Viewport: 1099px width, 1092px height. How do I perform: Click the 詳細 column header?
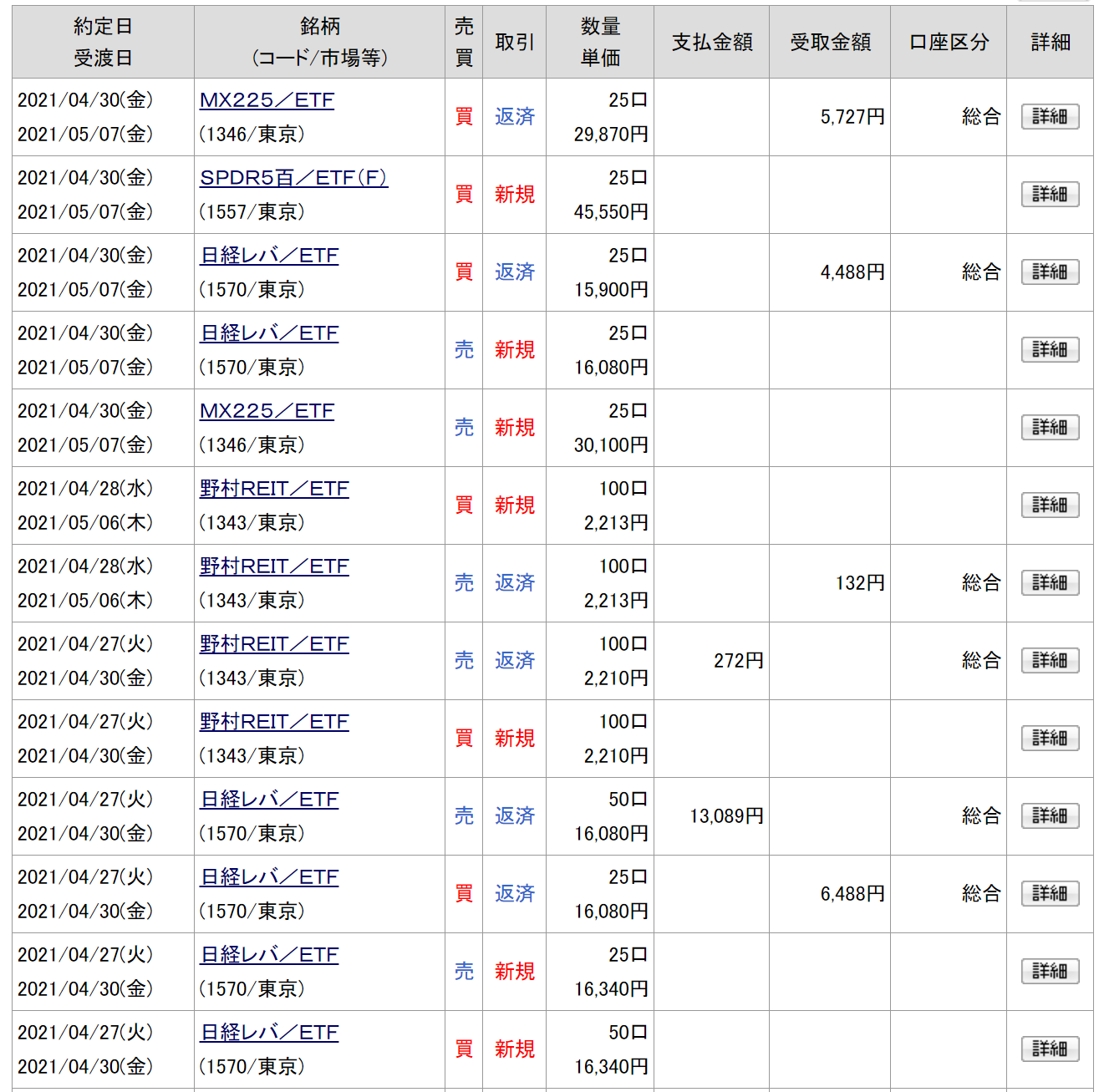point(1051,42)
